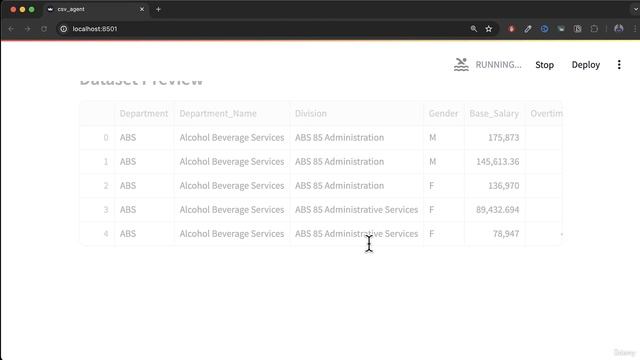Open the extensions puzzle icon
The width and height of the screenshot is (640, 360).
click(594, 29)
